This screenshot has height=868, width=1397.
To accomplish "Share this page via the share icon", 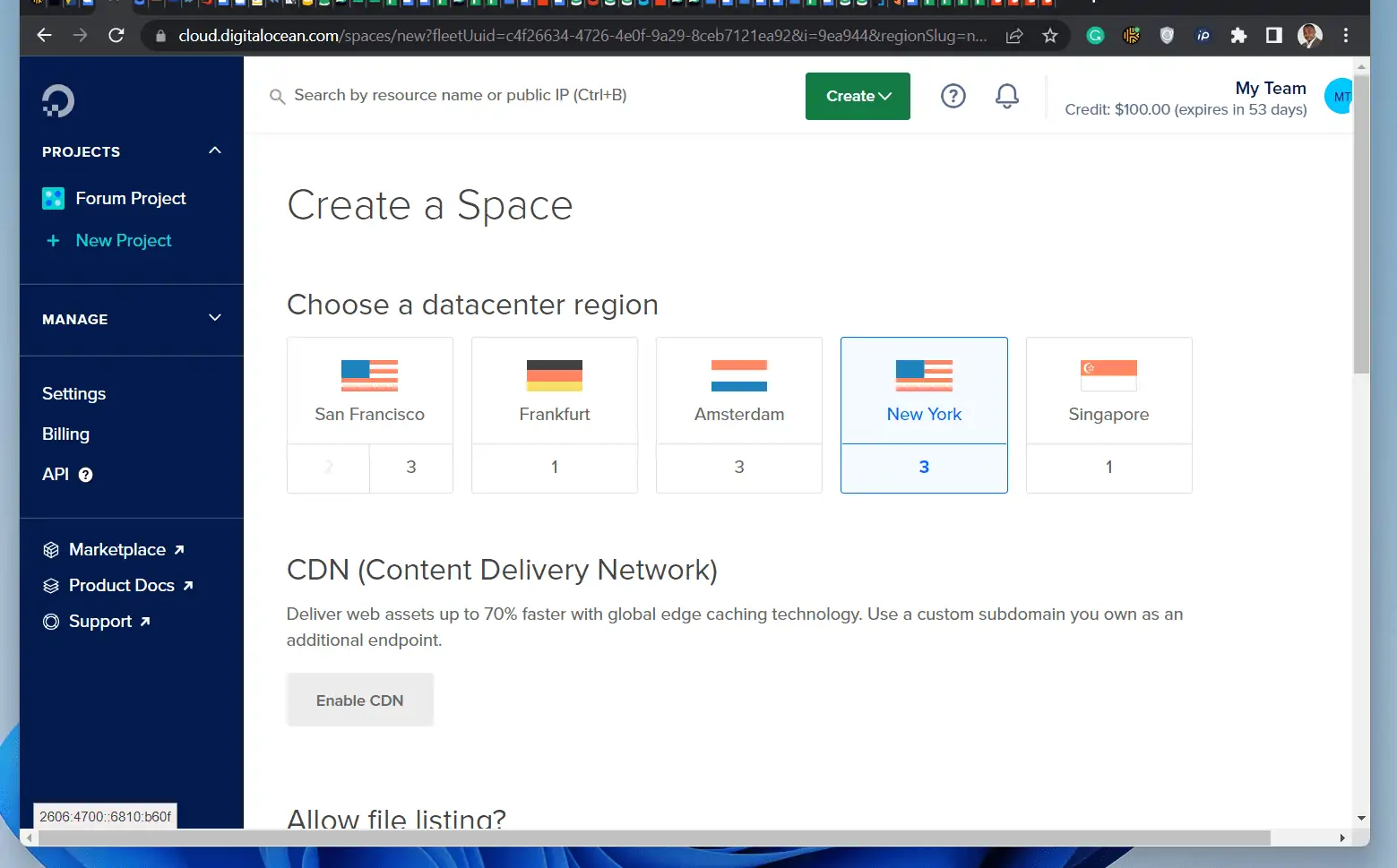I will [x=1014, y=36].
